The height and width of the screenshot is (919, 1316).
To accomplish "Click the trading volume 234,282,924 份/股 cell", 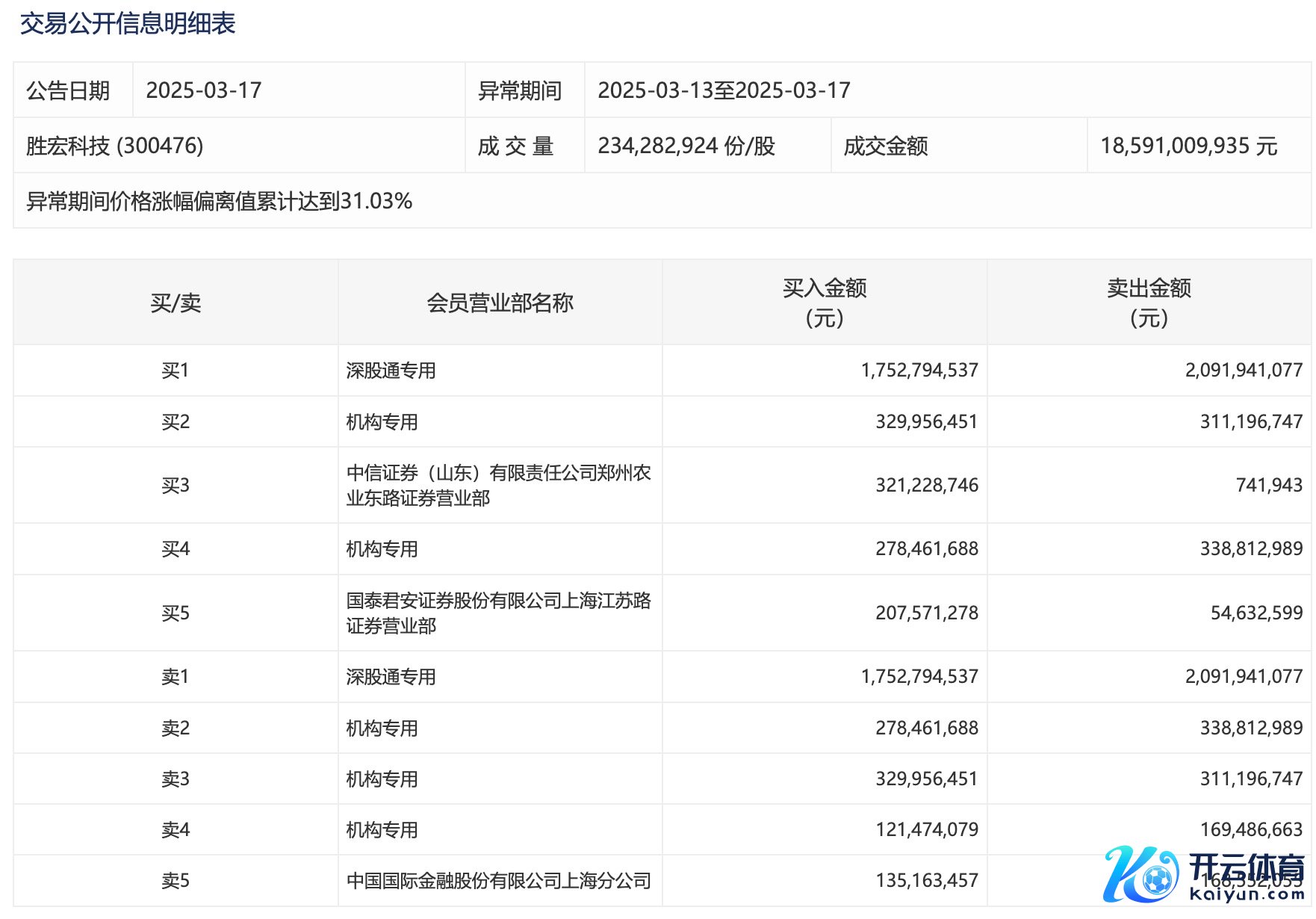I will [x=686, y=146].
